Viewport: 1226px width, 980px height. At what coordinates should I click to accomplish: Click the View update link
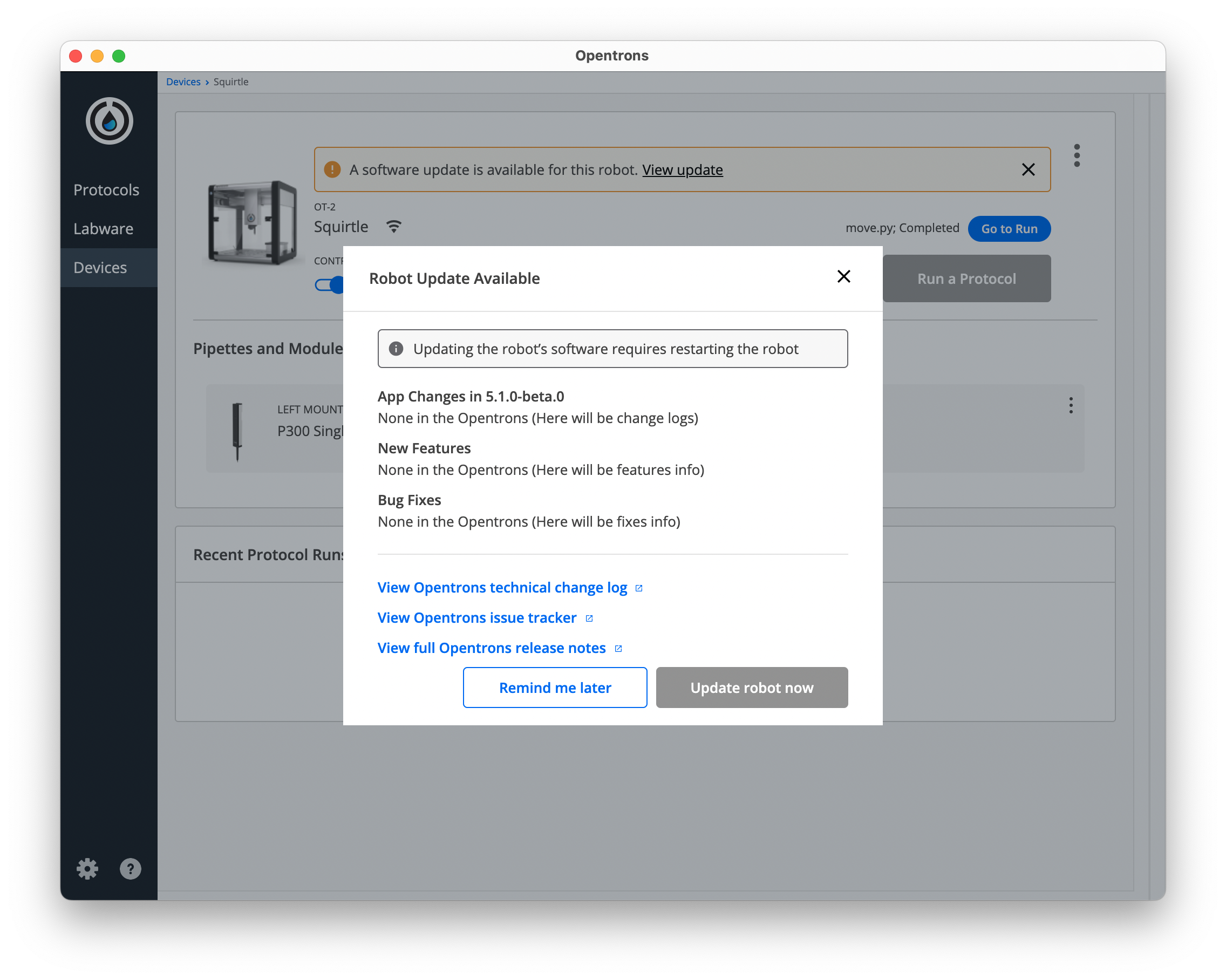pyautogui.click(x=683, y=169)
